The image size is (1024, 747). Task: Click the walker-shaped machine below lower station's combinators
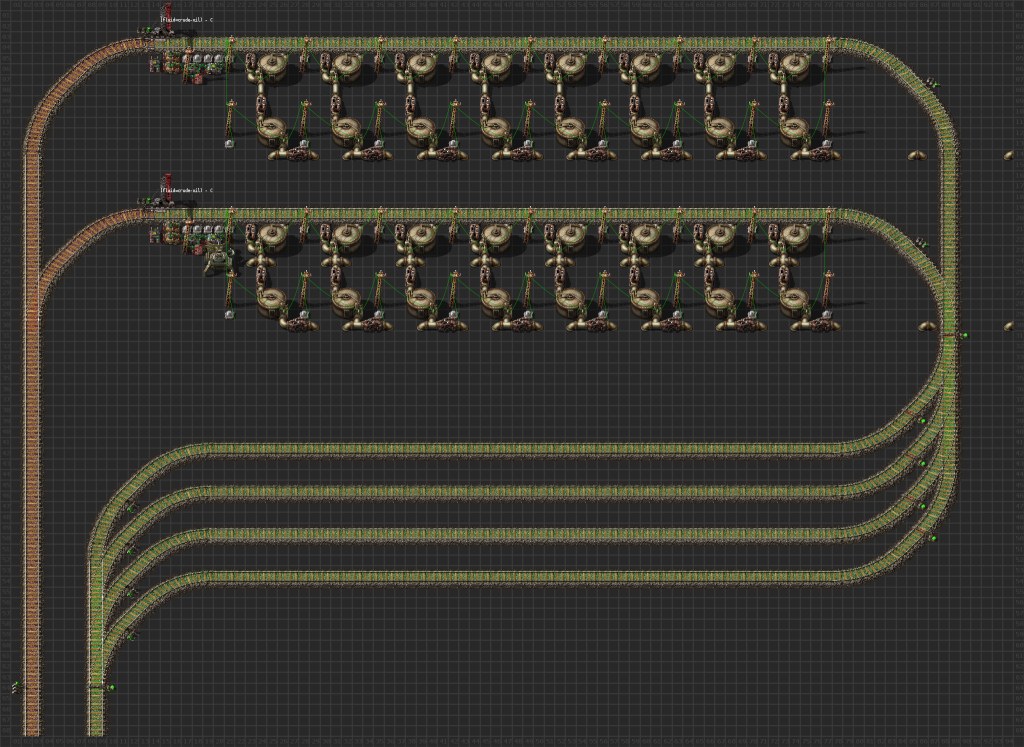tap(219, 259)
